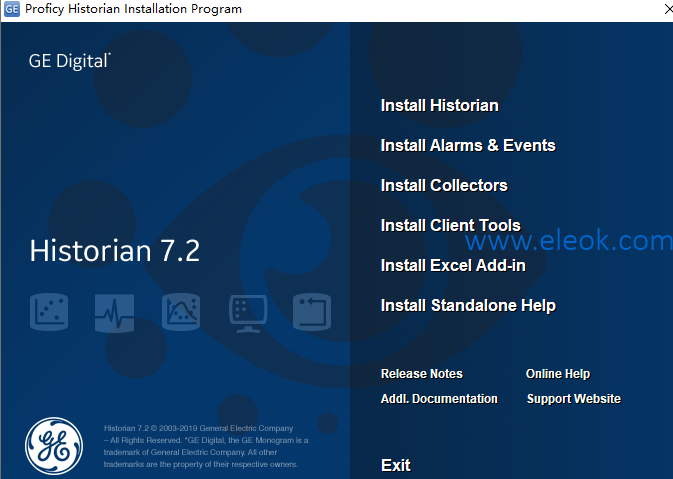Open Online Help link
This screenshot has width=673, height=479.
click(558, 374)
